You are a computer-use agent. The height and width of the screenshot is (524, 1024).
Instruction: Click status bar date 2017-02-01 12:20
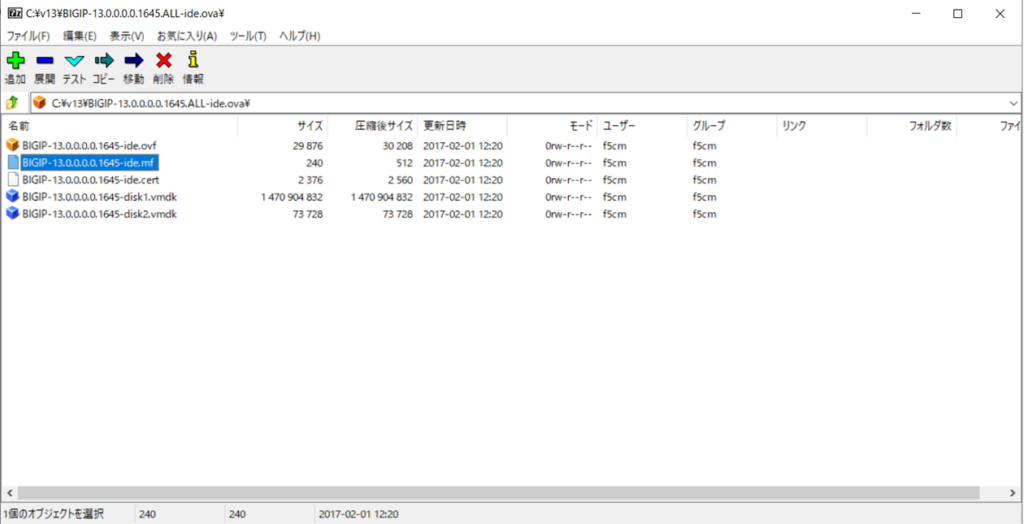coord(359,514)
